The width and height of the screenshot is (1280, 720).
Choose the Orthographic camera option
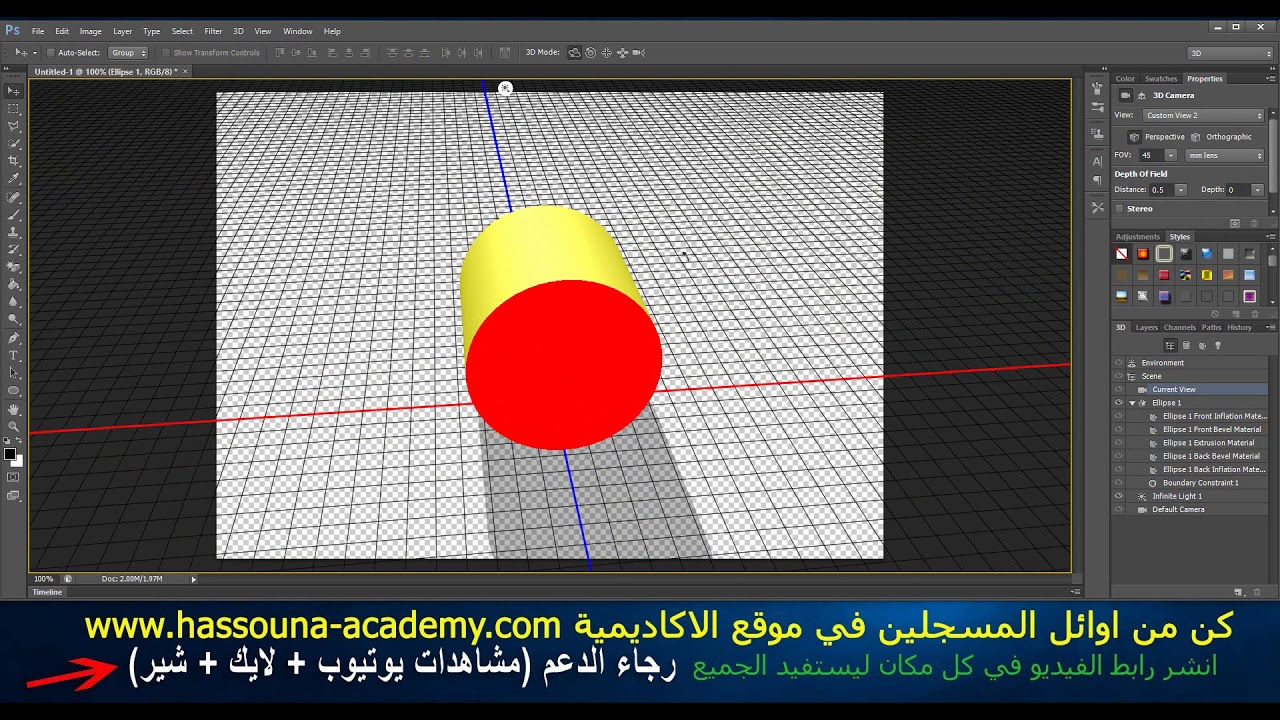tap(1221, 137)
